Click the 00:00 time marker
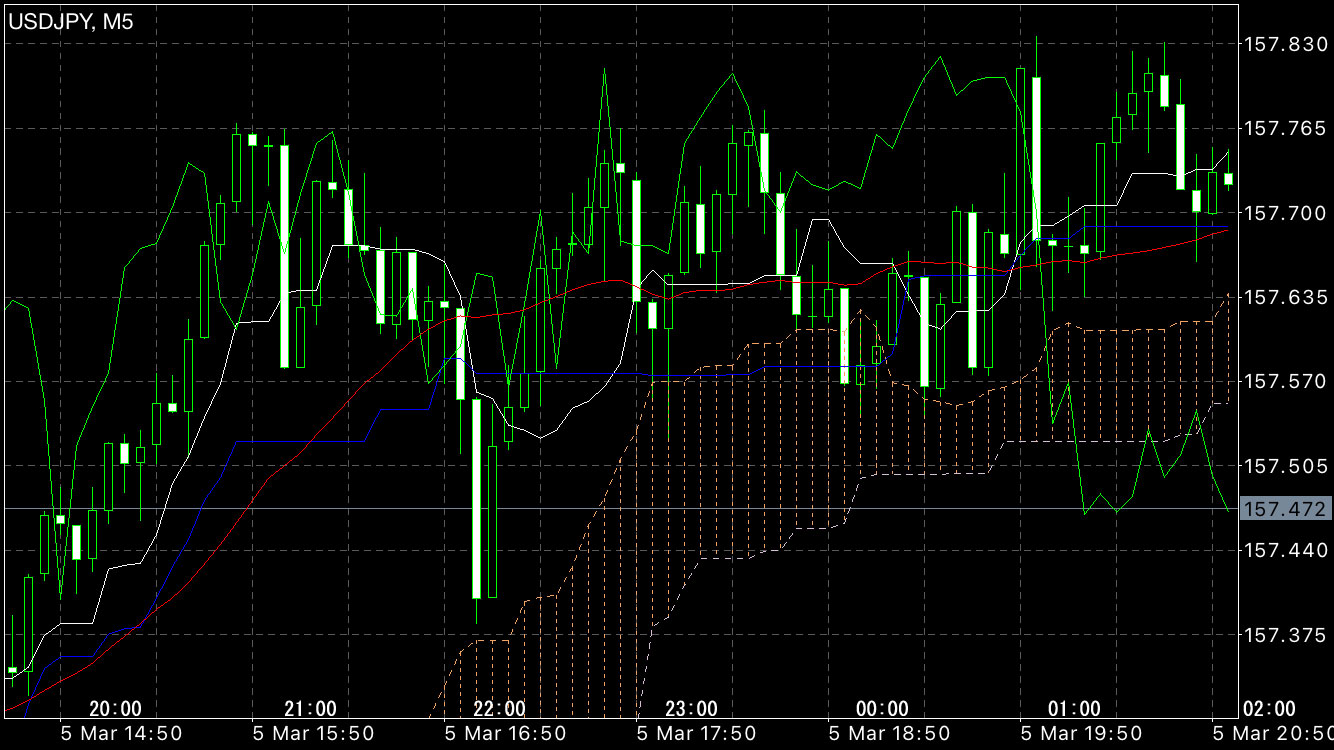This screenshot has height=750, width=1334. click(x=882, y=709)
